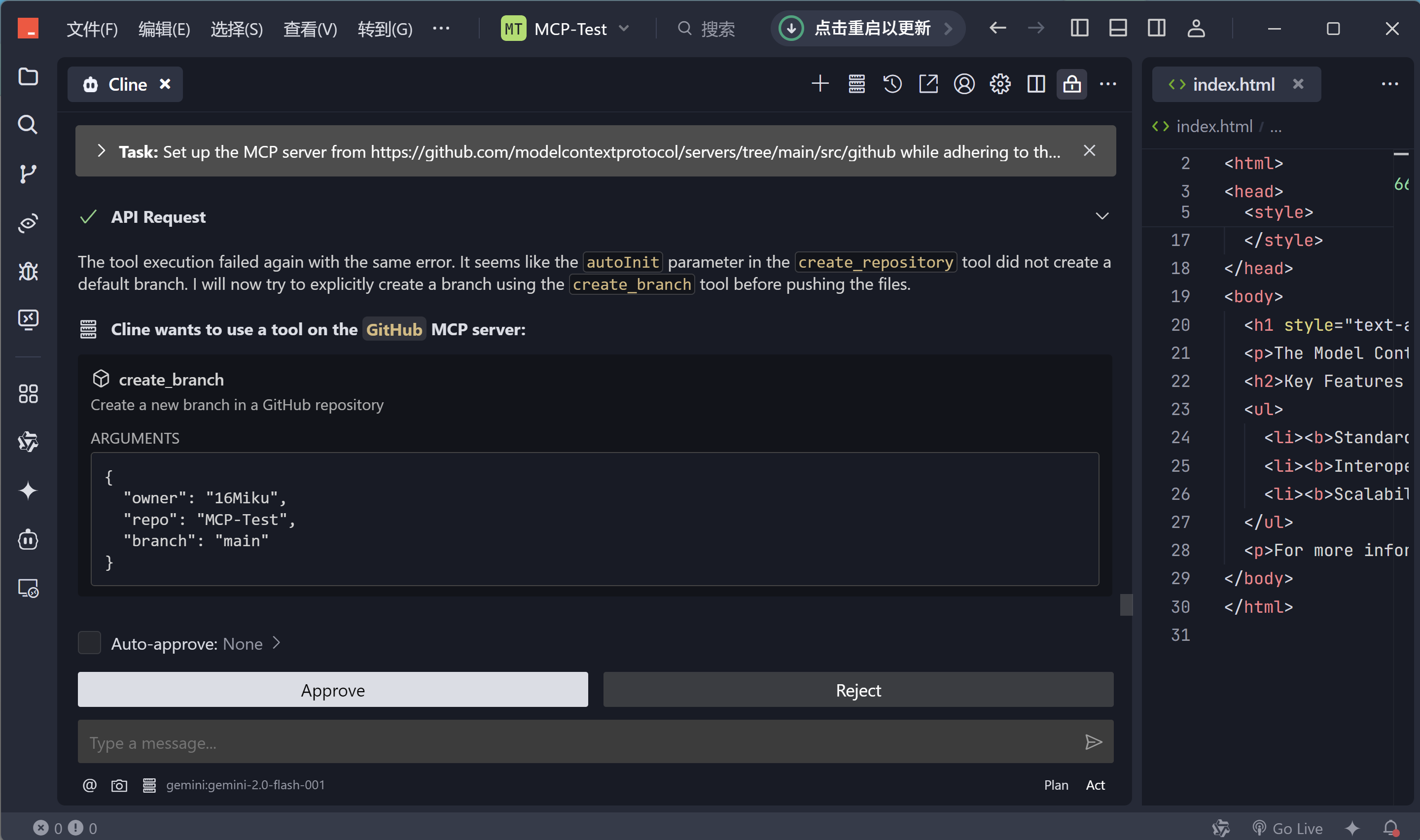This screenshot has height=840, width=1420.
Task: Open Cline history clock icon
Action: [892, 84]
